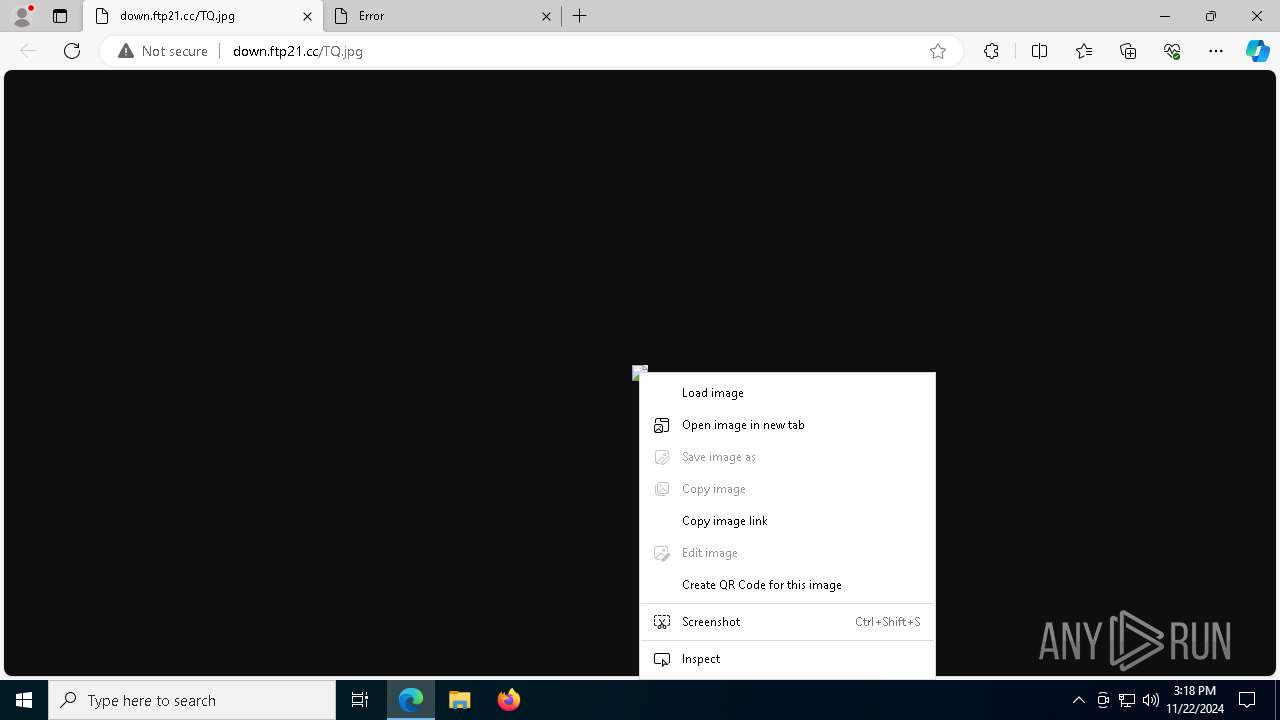Open the Favorites list
This screenshot has height=720, width=1280.
pyautogui.click(x=1084, y=51)
